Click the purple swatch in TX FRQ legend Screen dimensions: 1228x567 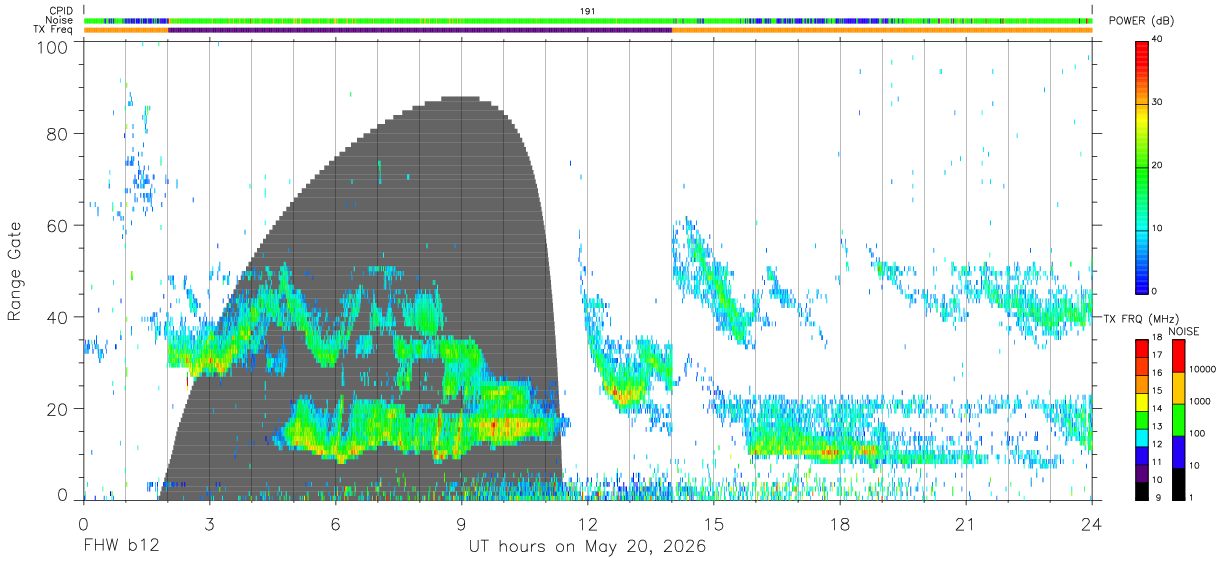point(1143,473)
